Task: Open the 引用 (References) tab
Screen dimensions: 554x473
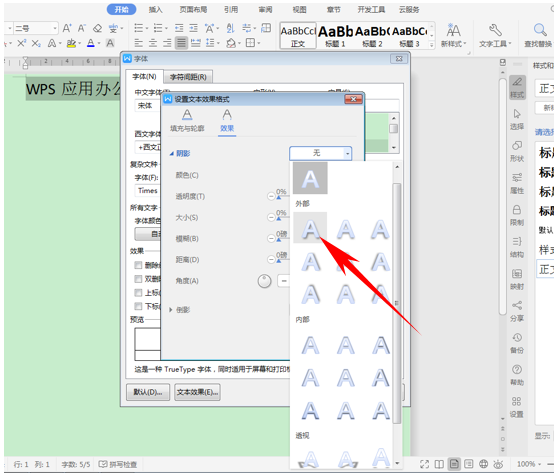Action: point(231,10)
